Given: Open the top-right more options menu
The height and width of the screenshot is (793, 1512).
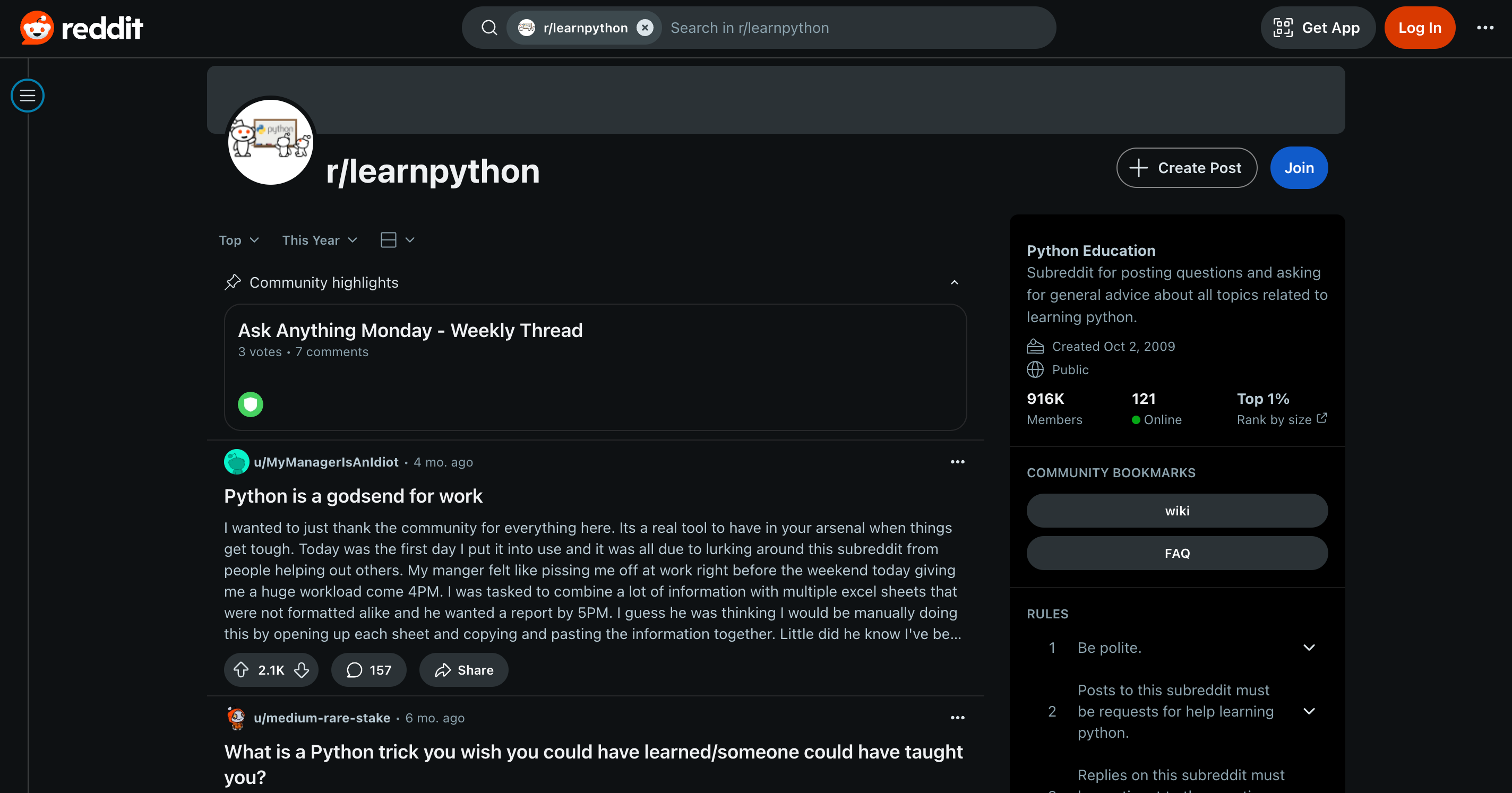Looking at the screenshot, I should click(x=1485, y=28).
